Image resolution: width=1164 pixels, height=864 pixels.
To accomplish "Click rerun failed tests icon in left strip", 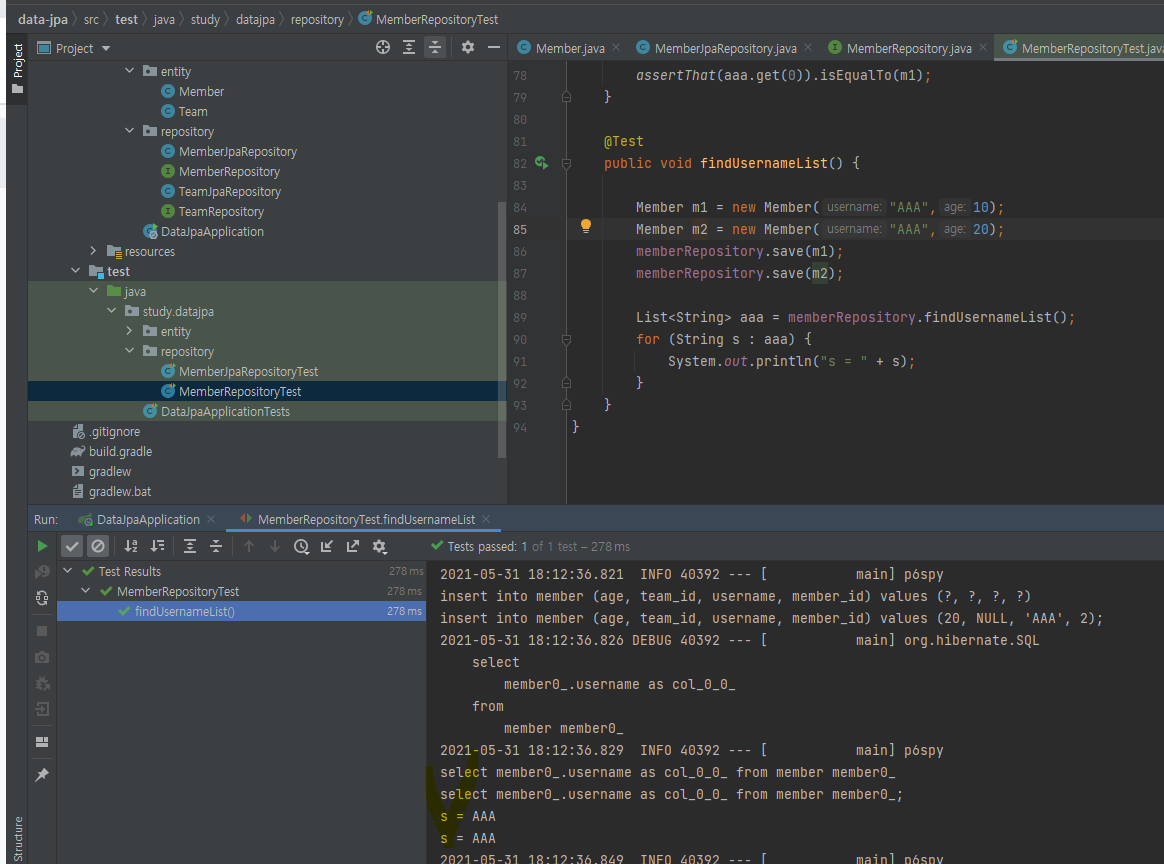I will click(x=42, y=572).
